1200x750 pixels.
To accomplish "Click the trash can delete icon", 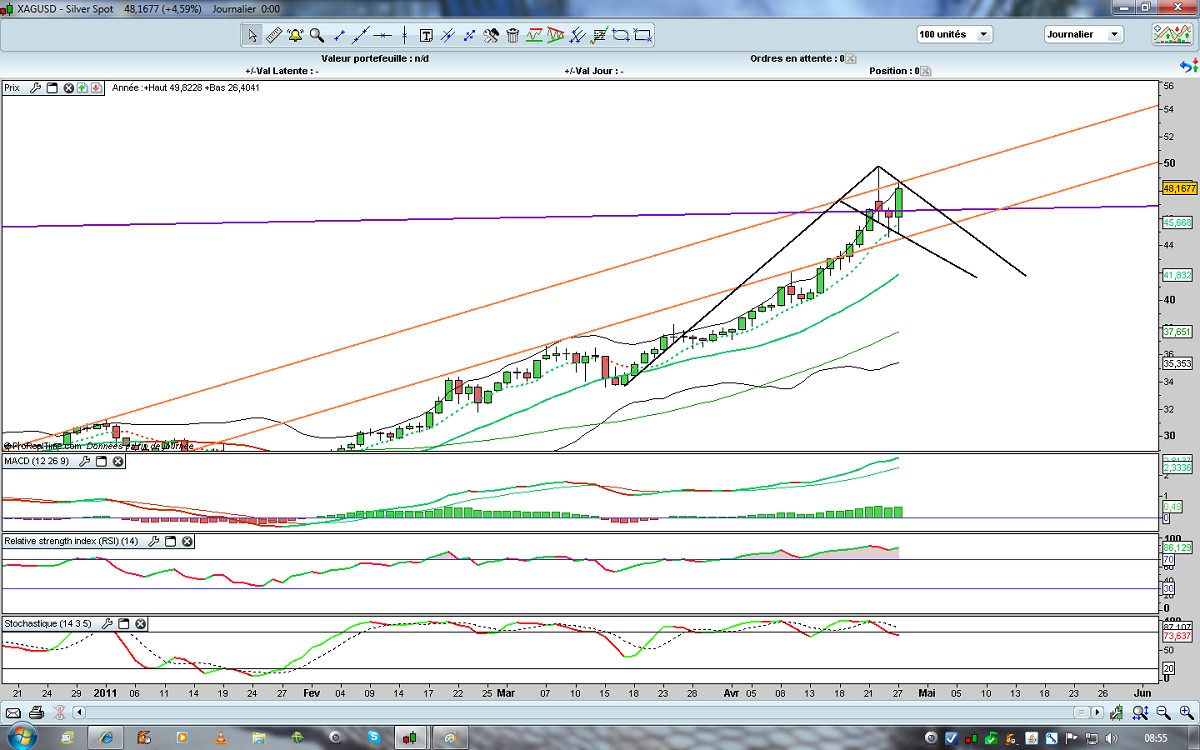I will pyautogui.click(x=513, y=36).
